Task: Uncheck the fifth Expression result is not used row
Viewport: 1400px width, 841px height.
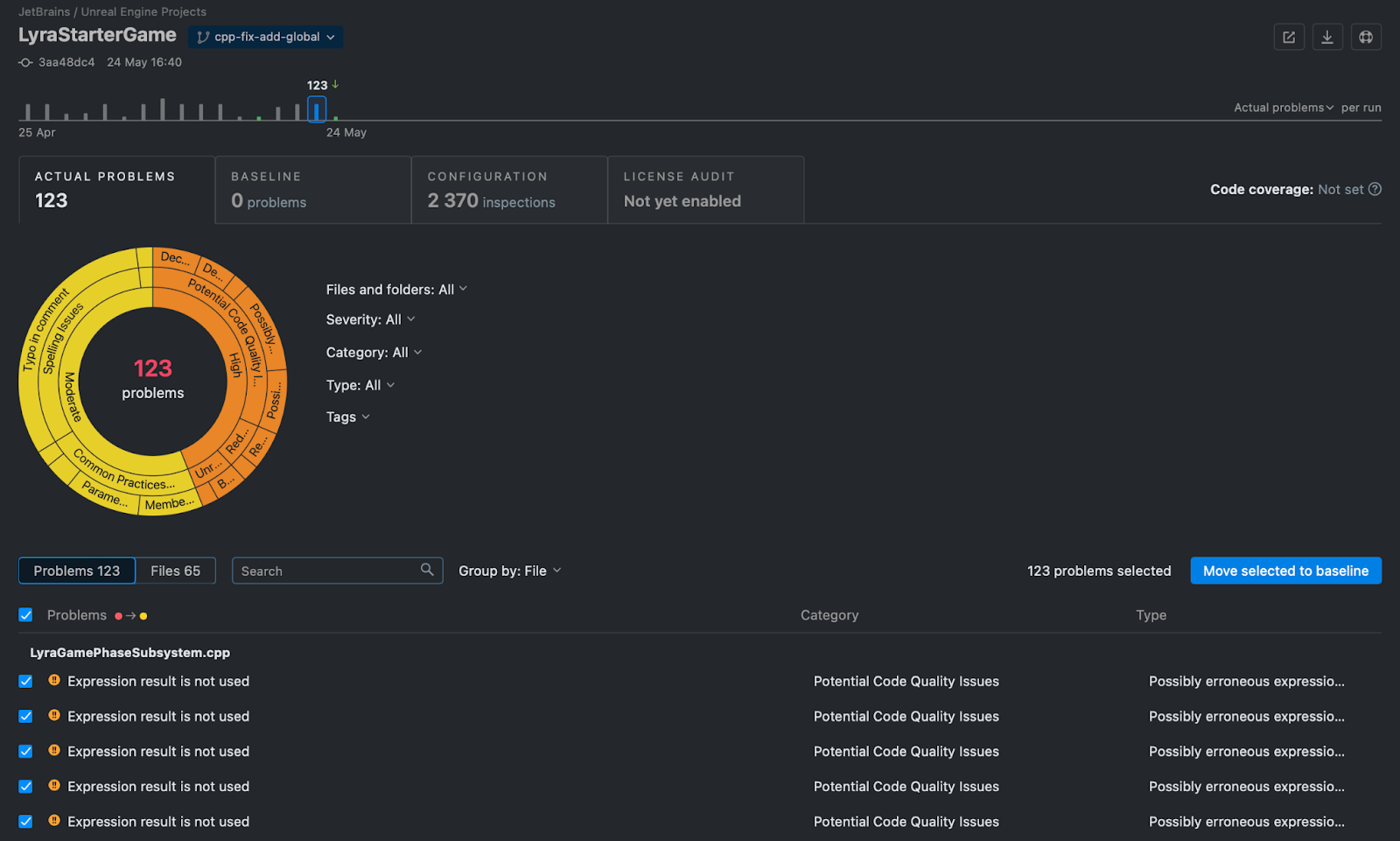Action: 26,821
